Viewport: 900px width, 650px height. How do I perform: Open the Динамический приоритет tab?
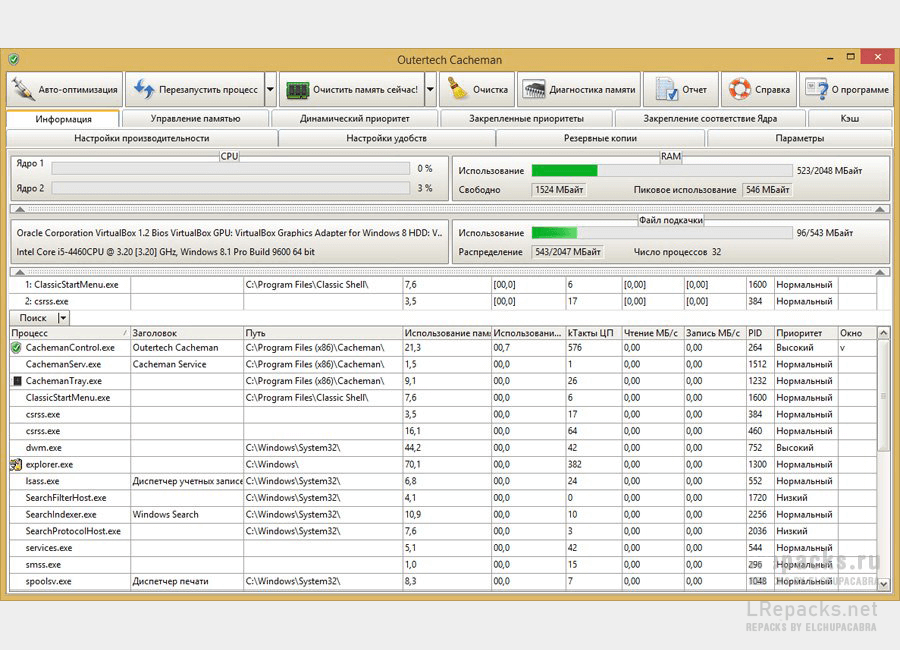355,119
